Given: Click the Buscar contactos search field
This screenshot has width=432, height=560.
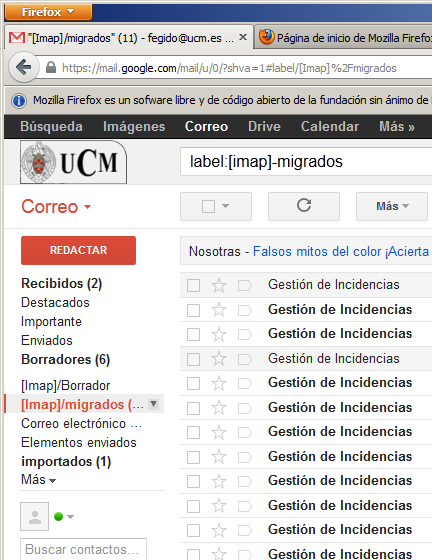Looking at the screenshot, I should click(83, 549).
